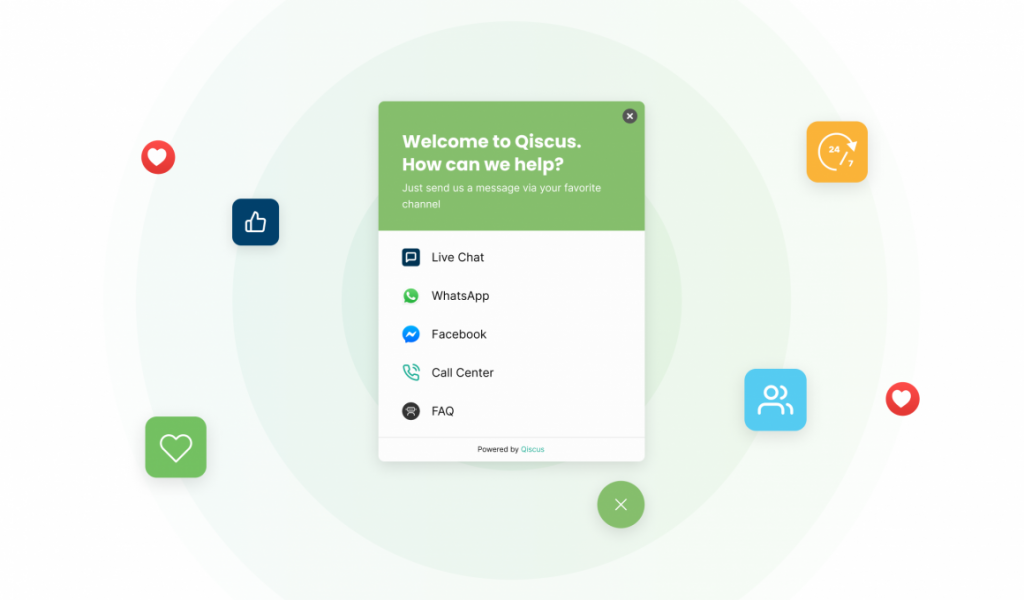
Task: Select the WhatsApp channel entry
Action: pyautogui.click(x=460, y=295)
